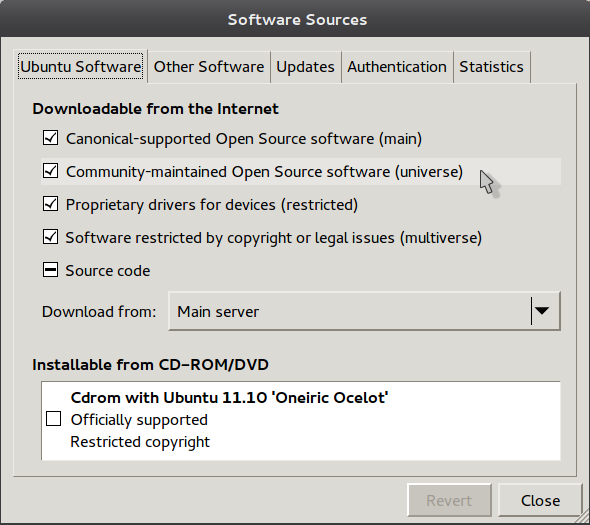Enable the Source code checkbox

(x=50, y=270)
